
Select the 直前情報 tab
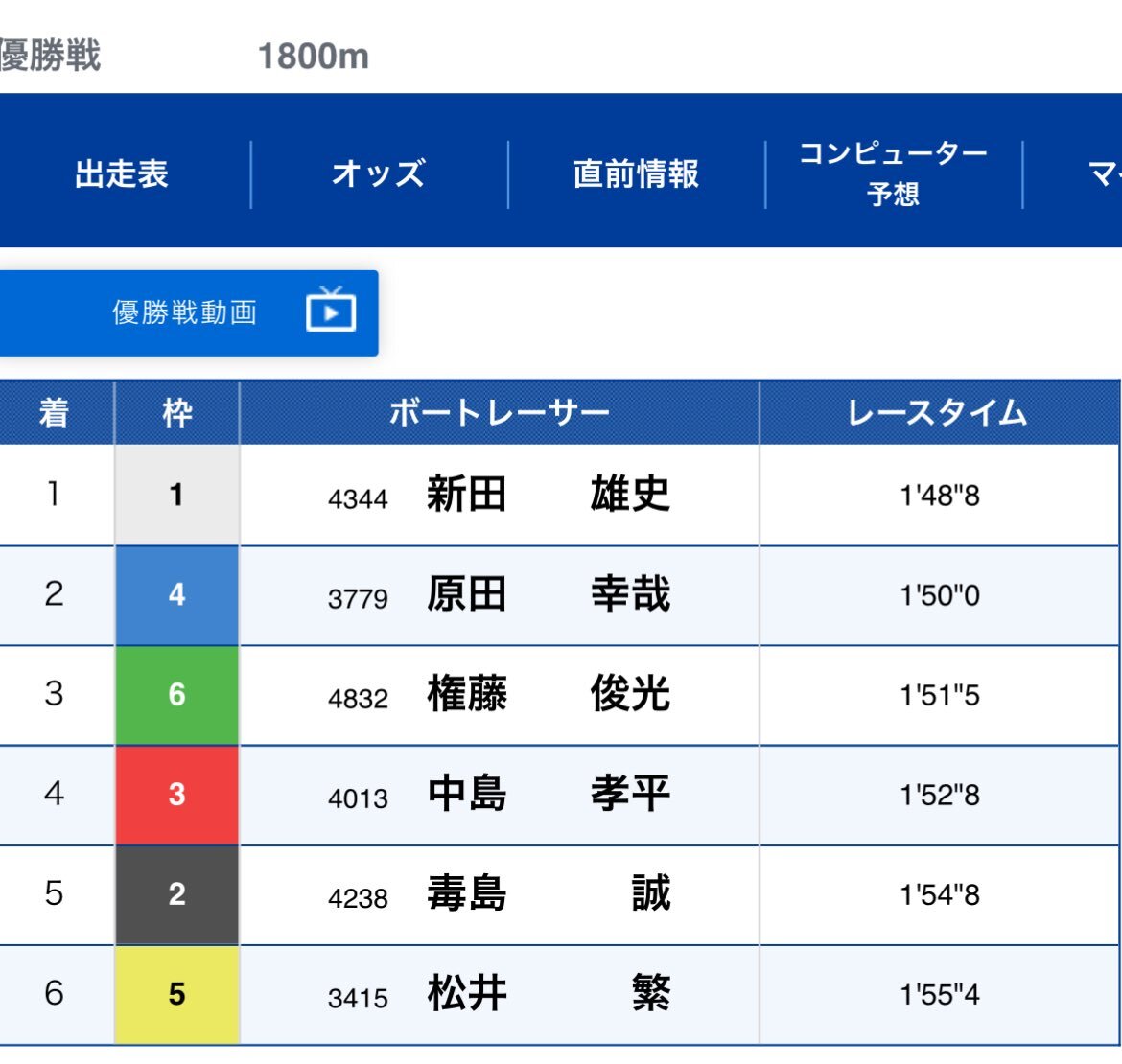pyautogui.click(x=636, y=173)
